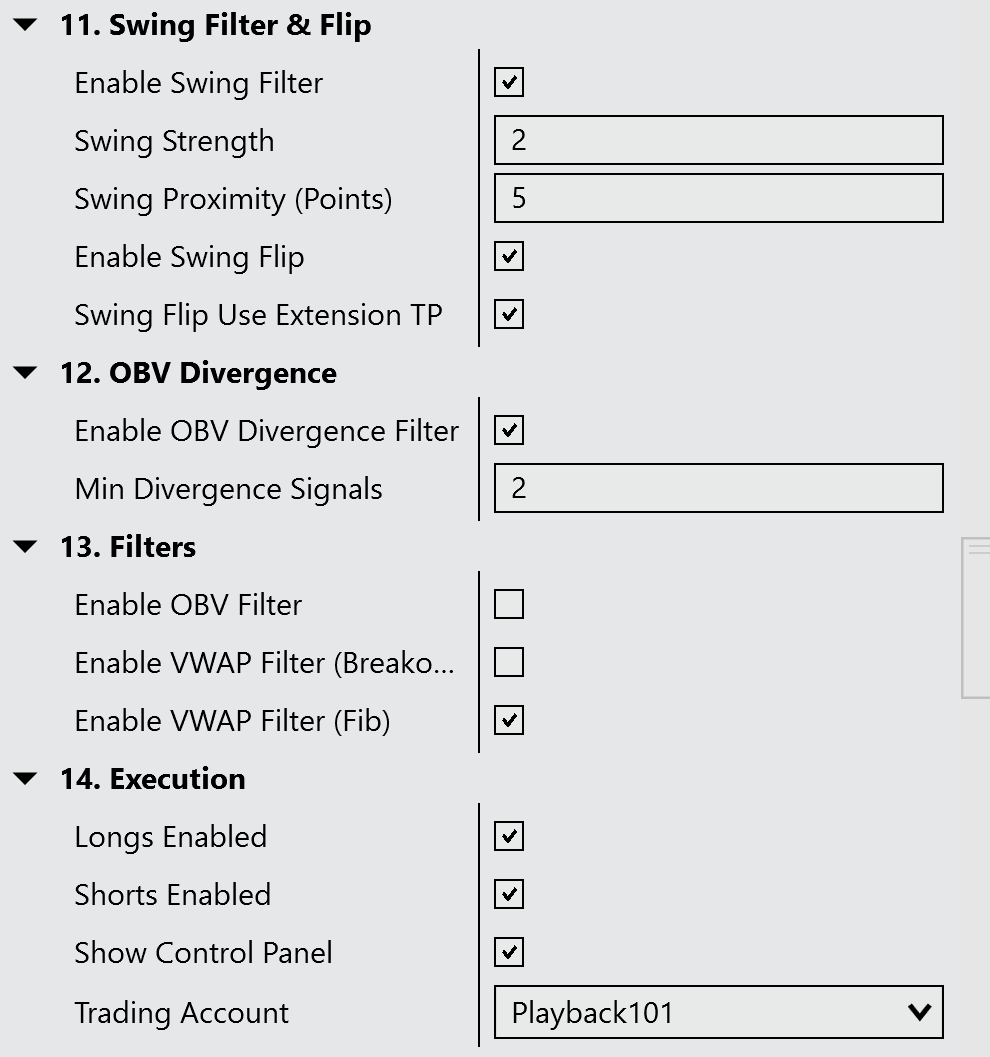Collapse the 14. Execution section
The width and height of the screenshot is (990, 1057).
point(26,780)
